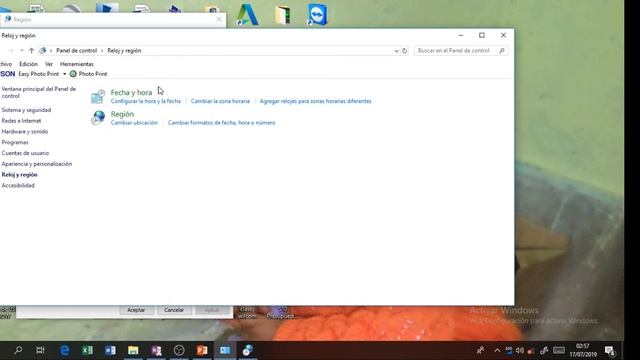Open Hardware y sonido category
This screenshot has width=640, height=360.
click(25, 132)
